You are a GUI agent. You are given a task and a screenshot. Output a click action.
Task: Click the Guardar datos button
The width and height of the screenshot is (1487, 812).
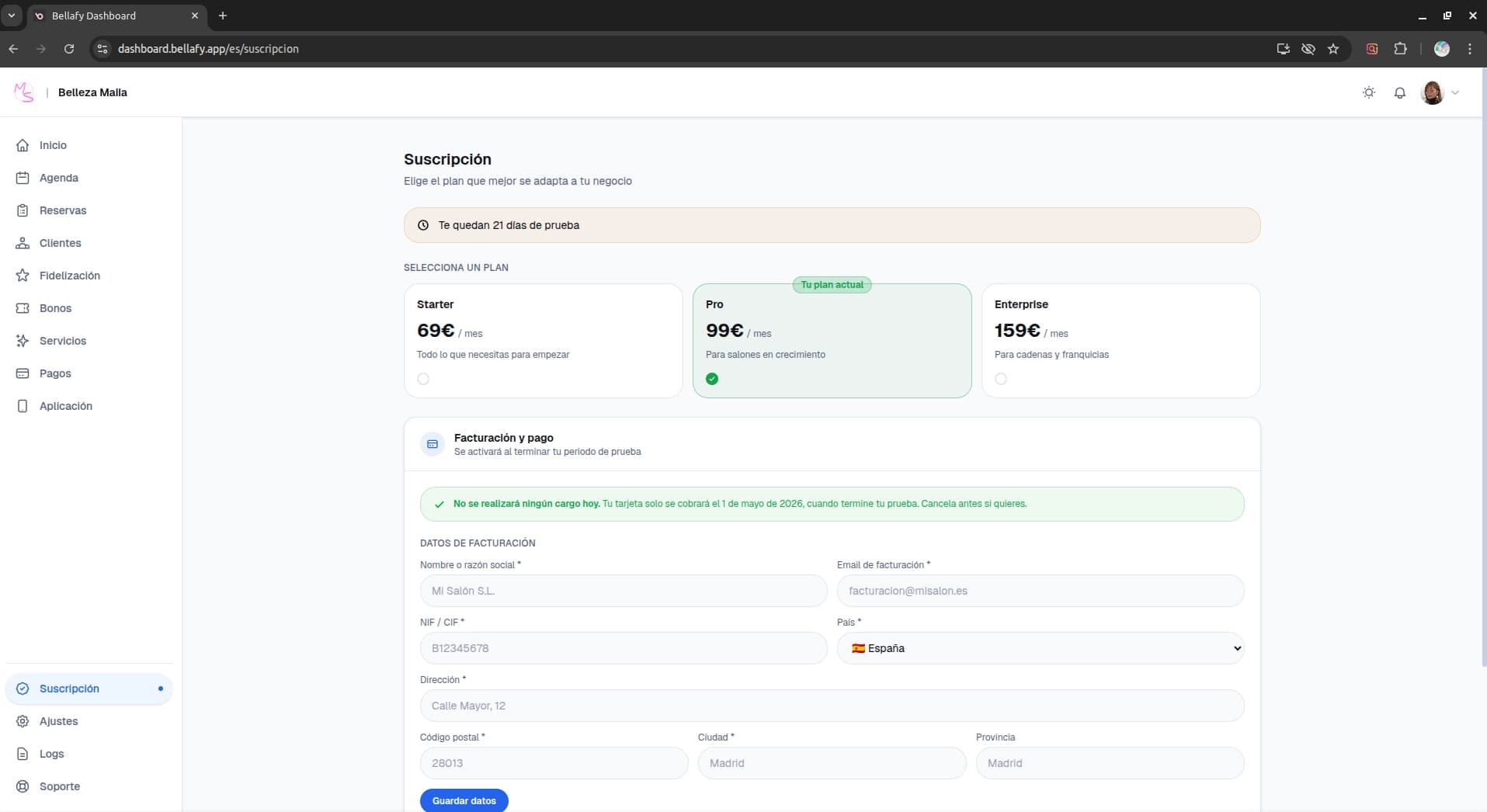click(464, 800)
